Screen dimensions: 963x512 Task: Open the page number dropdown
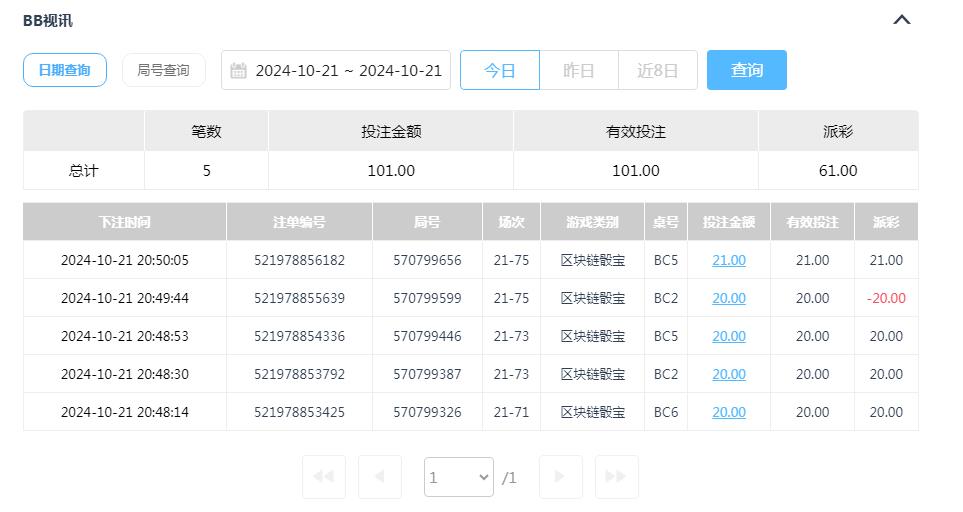458,477
